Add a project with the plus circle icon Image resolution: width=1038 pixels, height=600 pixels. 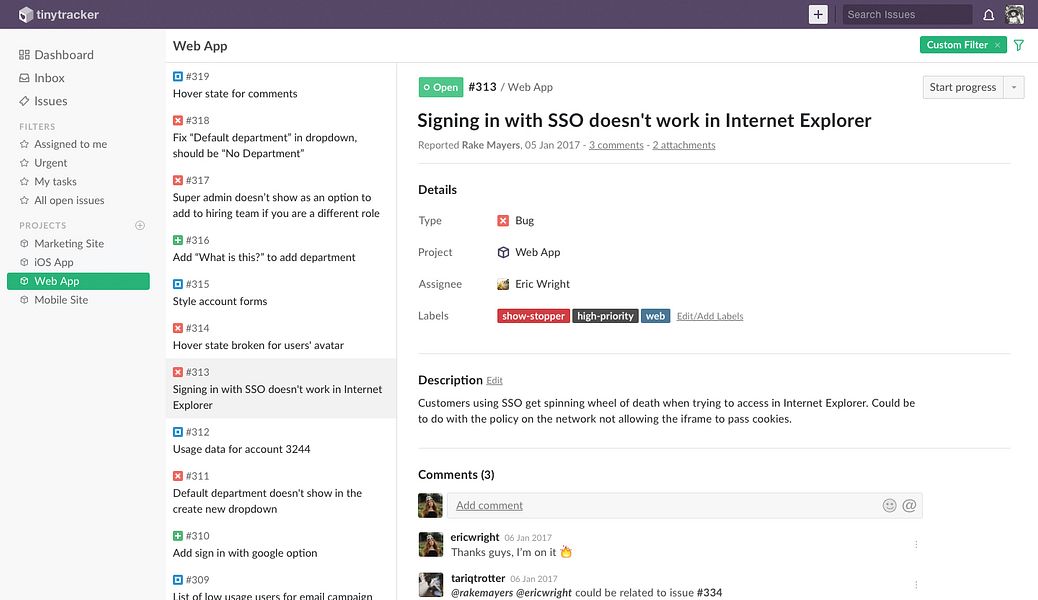point(140,225)
